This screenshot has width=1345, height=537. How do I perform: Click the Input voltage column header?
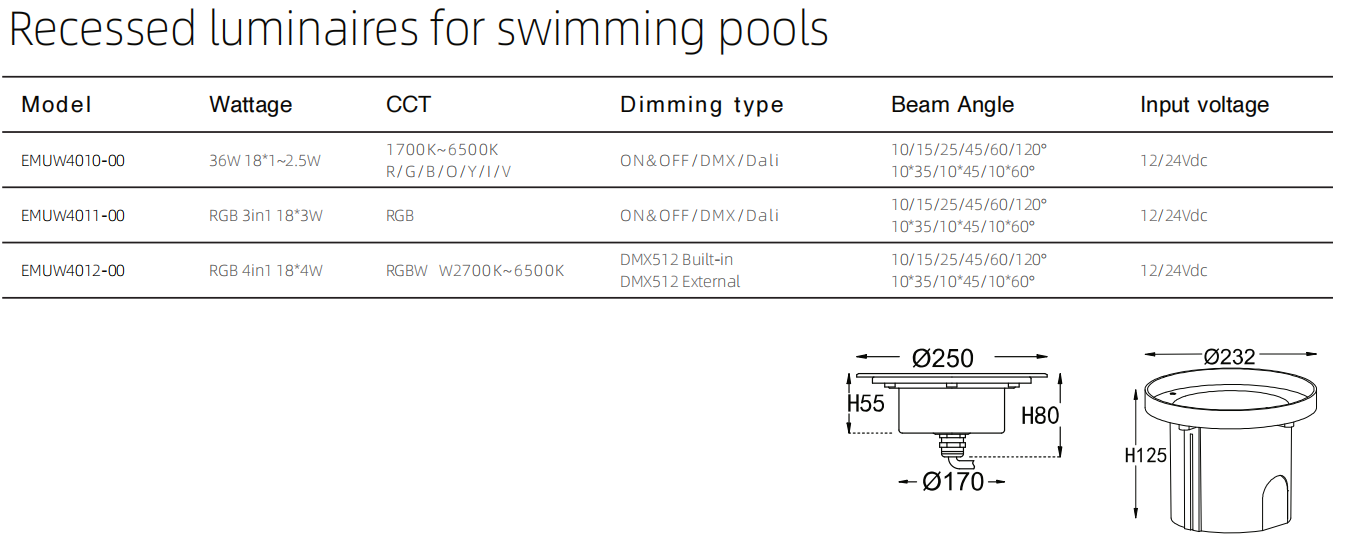click(1204, 105)
